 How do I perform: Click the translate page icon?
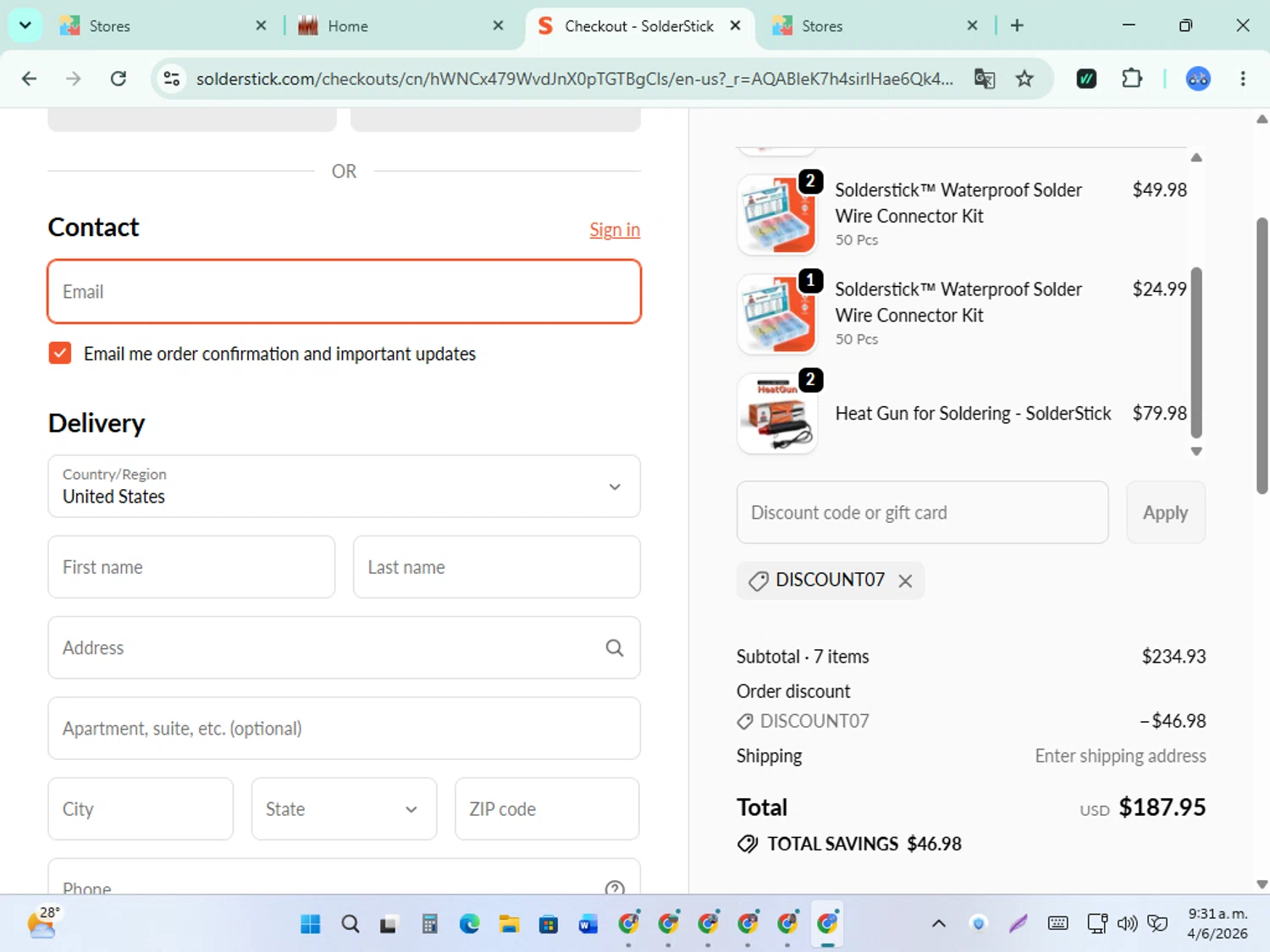(x=984, y=79)
